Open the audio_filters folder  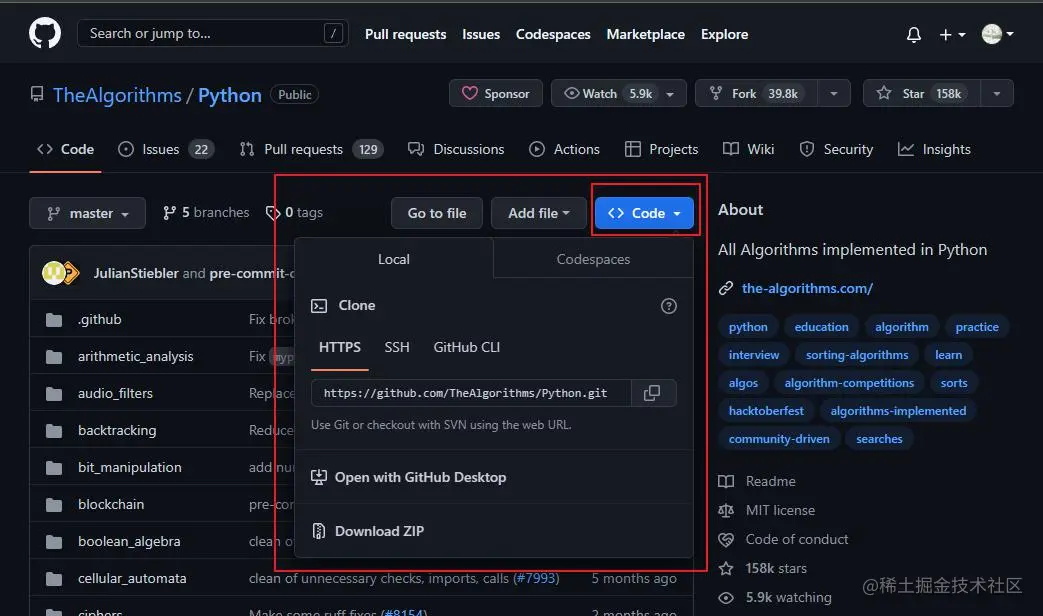point(115,393)
